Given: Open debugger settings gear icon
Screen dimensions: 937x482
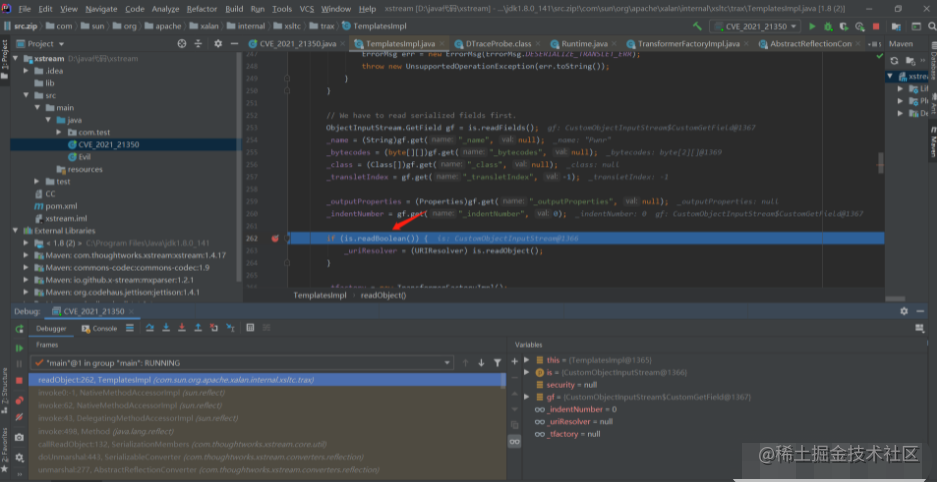Looking at the screenshot, I should point(19,457).
